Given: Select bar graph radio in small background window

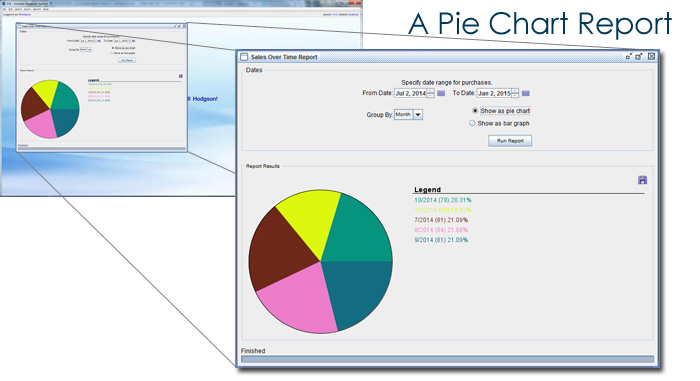Looking at the screenshot, I should [111, 53].
